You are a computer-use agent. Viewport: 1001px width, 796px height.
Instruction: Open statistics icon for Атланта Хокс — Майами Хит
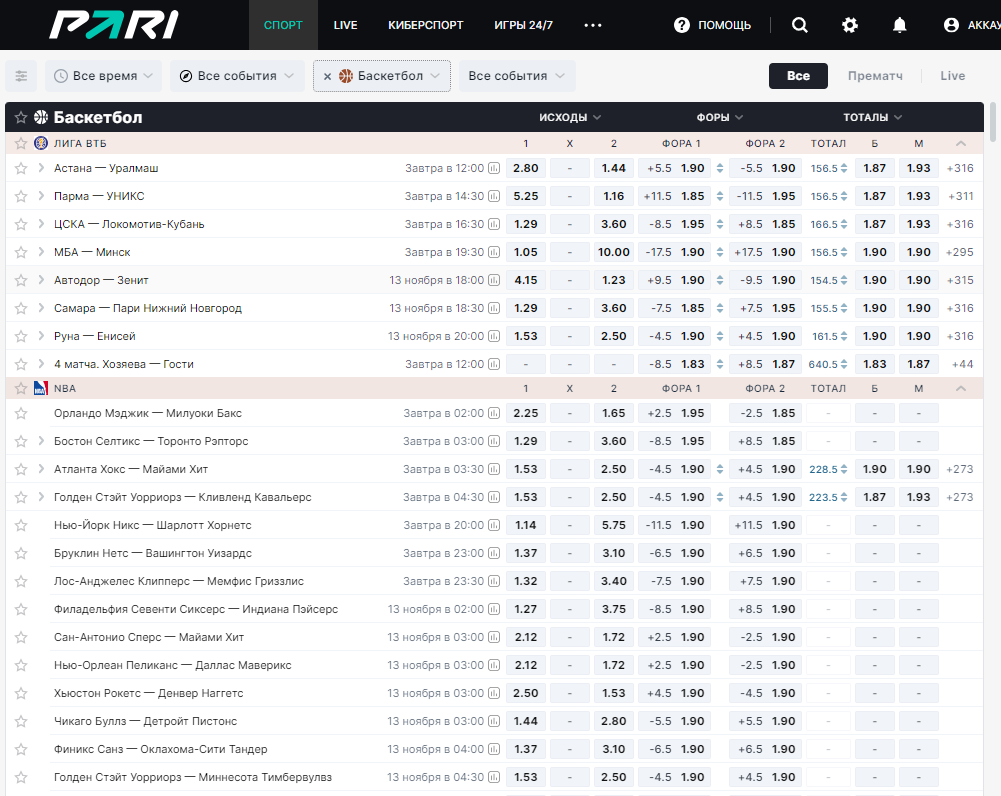[494, 469]
